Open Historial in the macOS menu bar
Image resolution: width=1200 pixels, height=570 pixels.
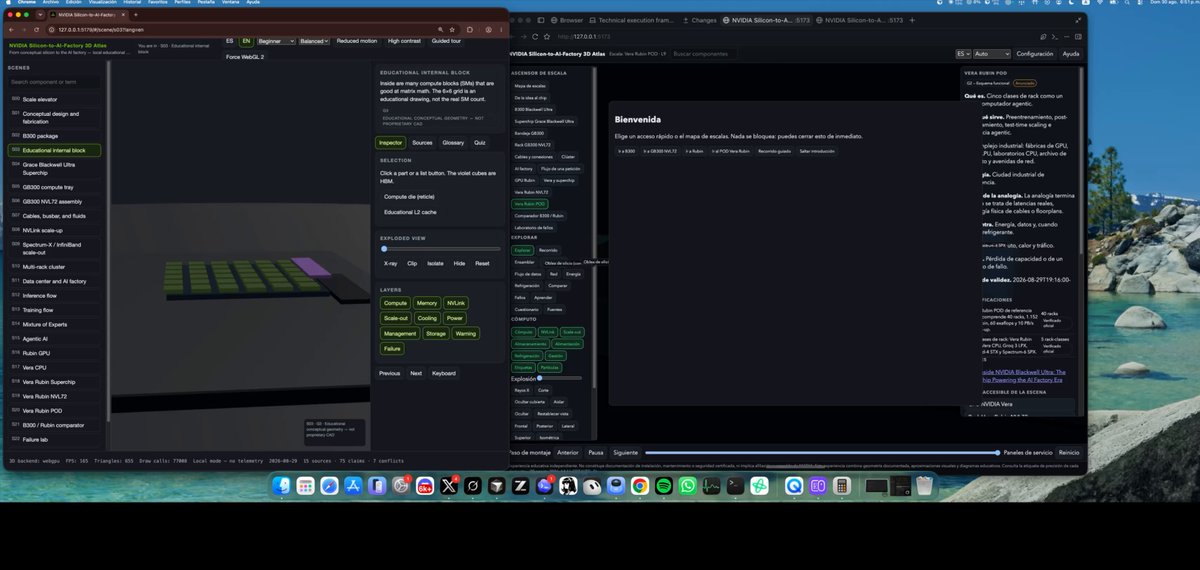132,3
